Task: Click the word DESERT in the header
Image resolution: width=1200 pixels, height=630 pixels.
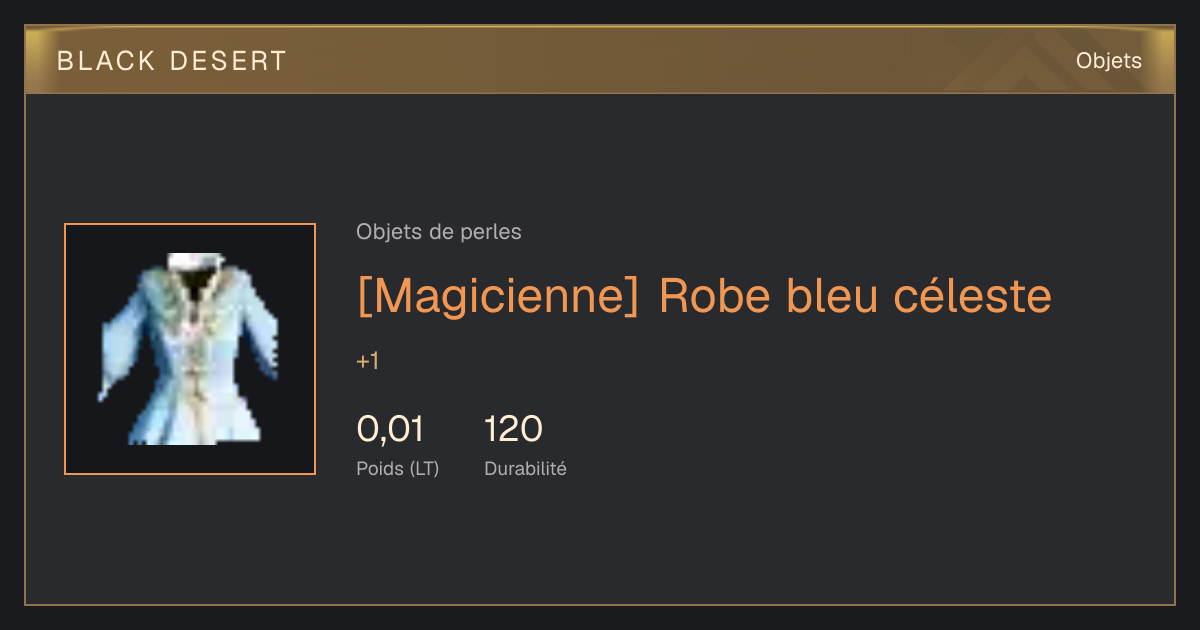Action: [228, 61]
